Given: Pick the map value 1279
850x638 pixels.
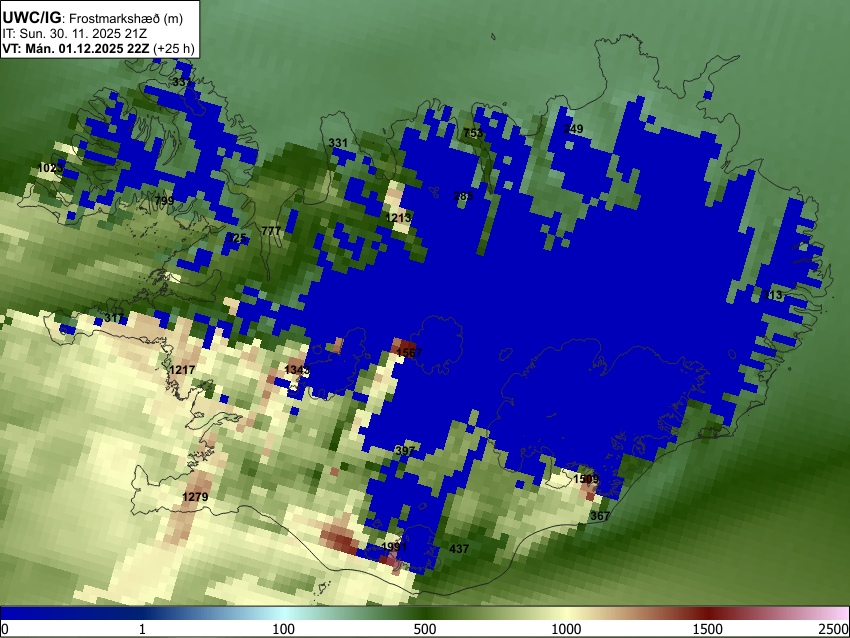Looking at the screenshot, I should coord(195,497).
